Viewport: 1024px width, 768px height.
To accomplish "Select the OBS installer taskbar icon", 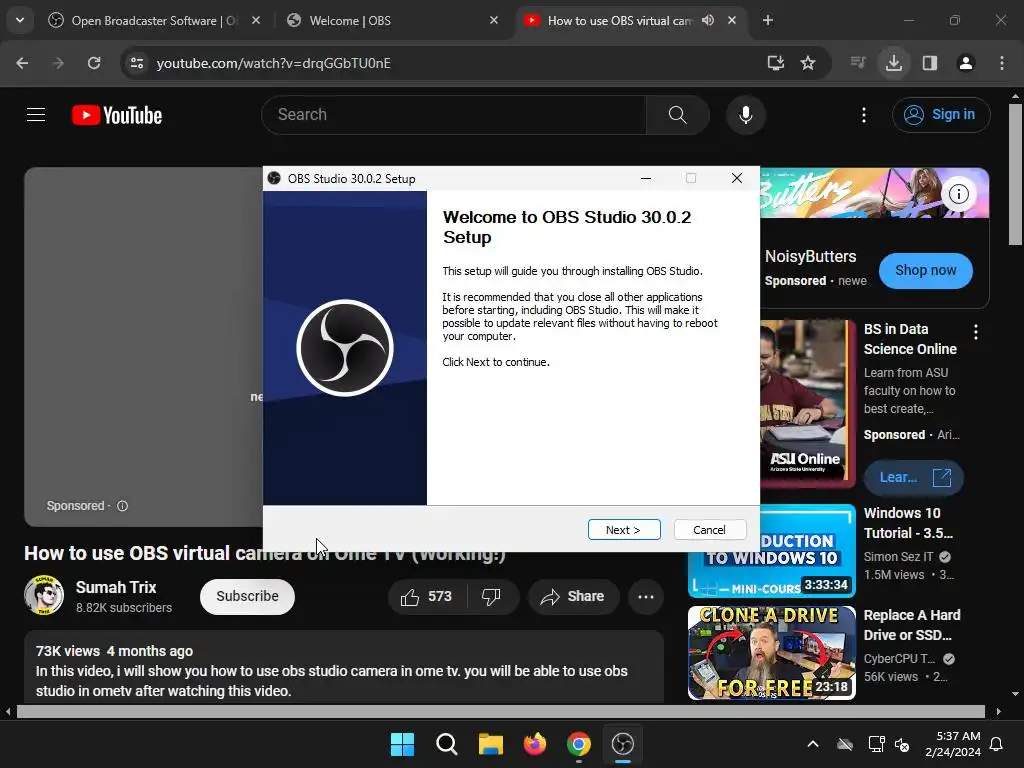I will click(623, 744).
